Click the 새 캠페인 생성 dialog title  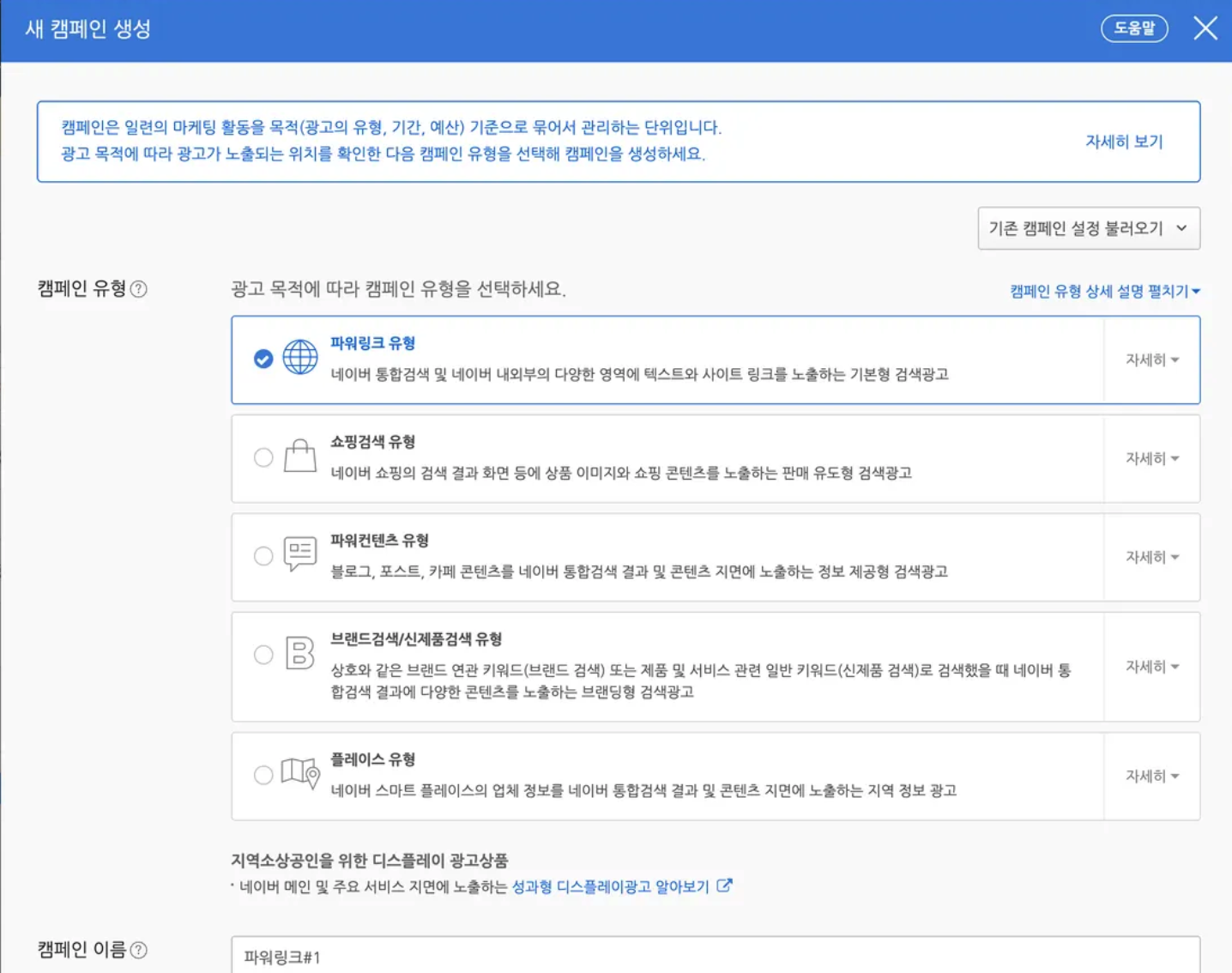coord(88,29)
